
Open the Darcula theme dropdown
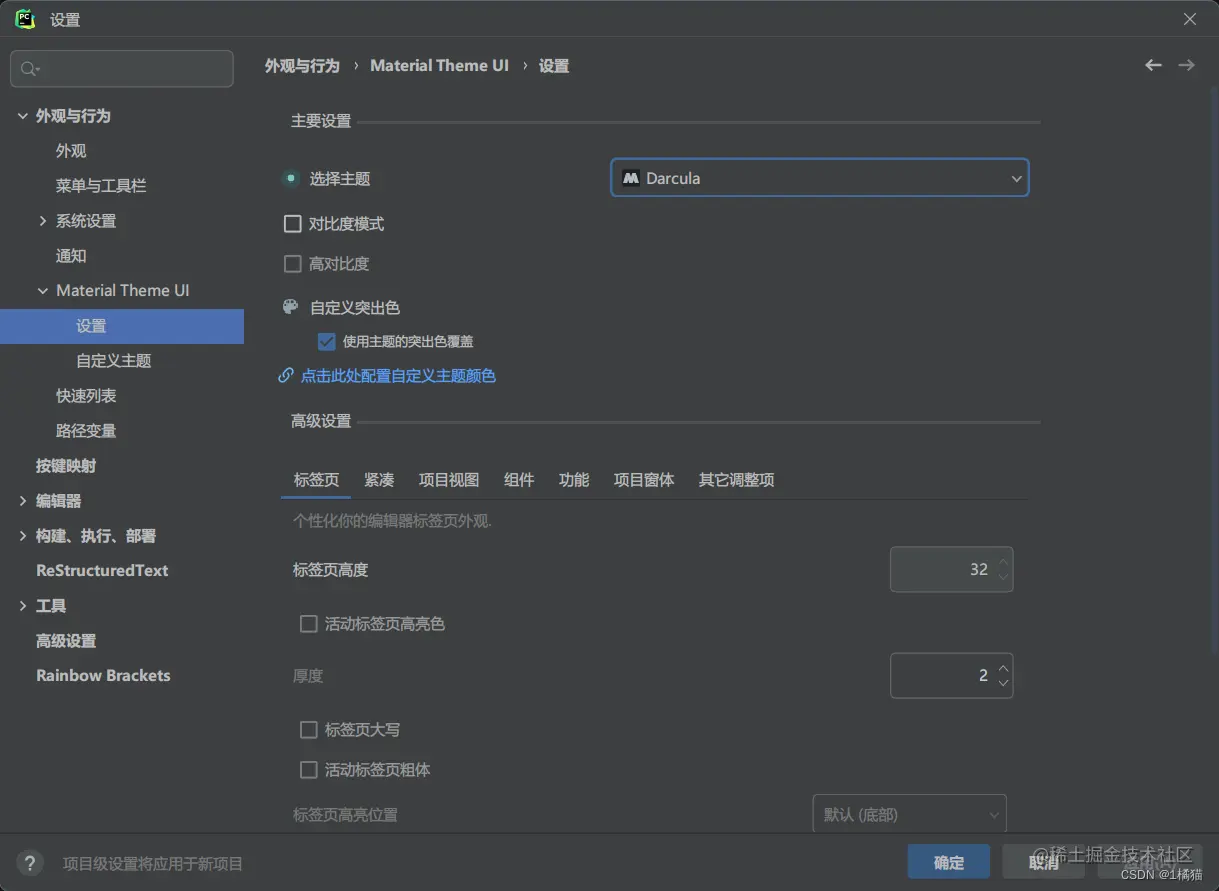pos(820,178)
